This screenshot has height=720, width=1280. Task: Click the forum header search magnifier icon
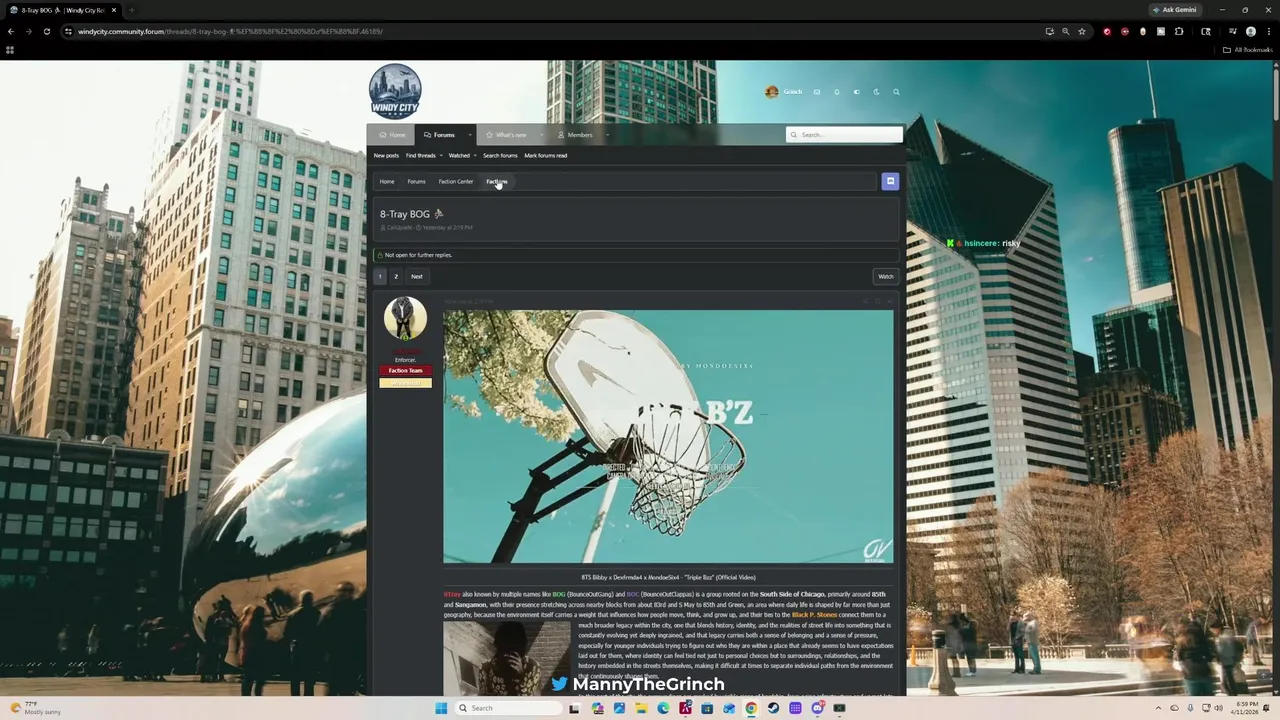point(896,92)
